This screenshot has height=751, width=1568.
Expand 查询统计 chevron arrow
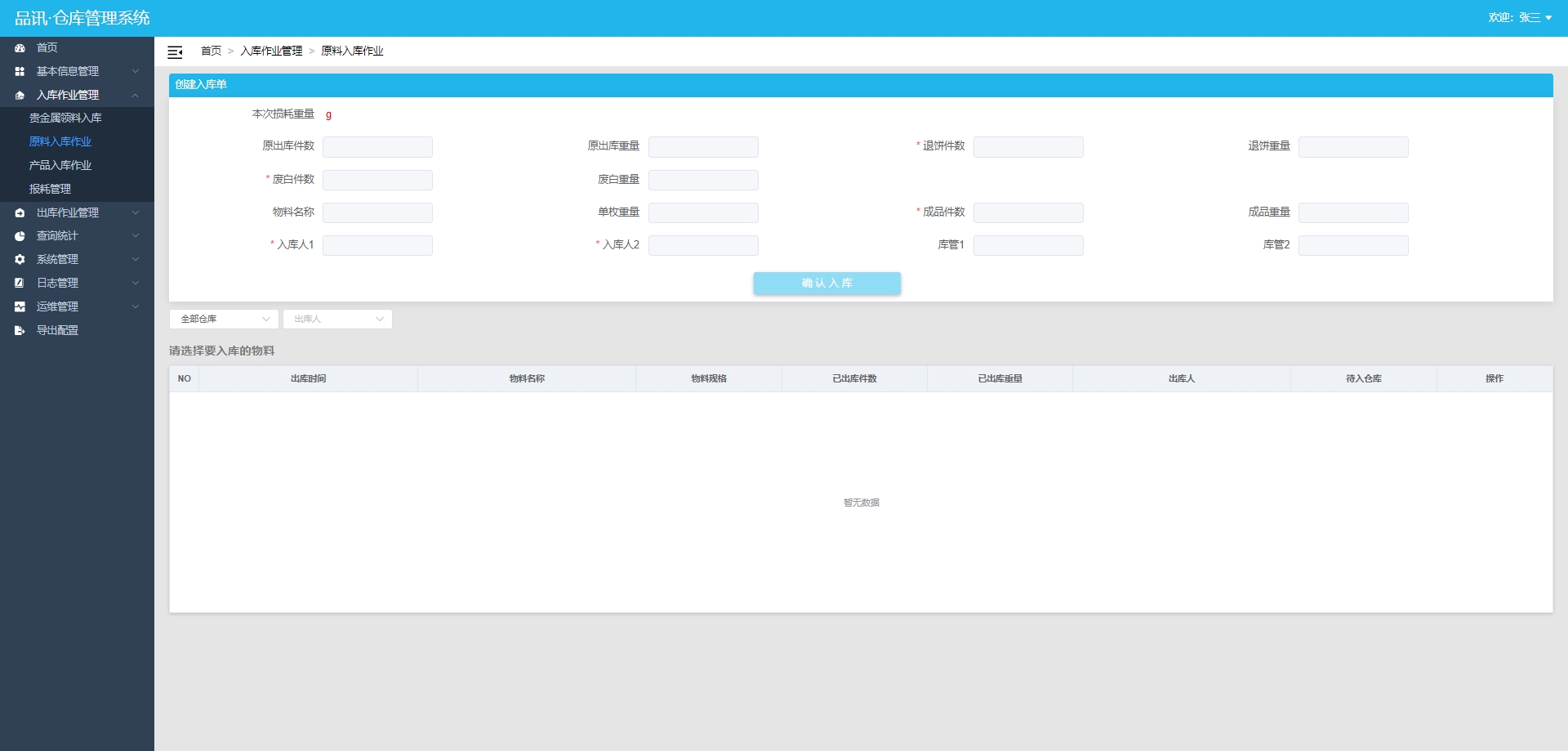(x=136, y=236)
